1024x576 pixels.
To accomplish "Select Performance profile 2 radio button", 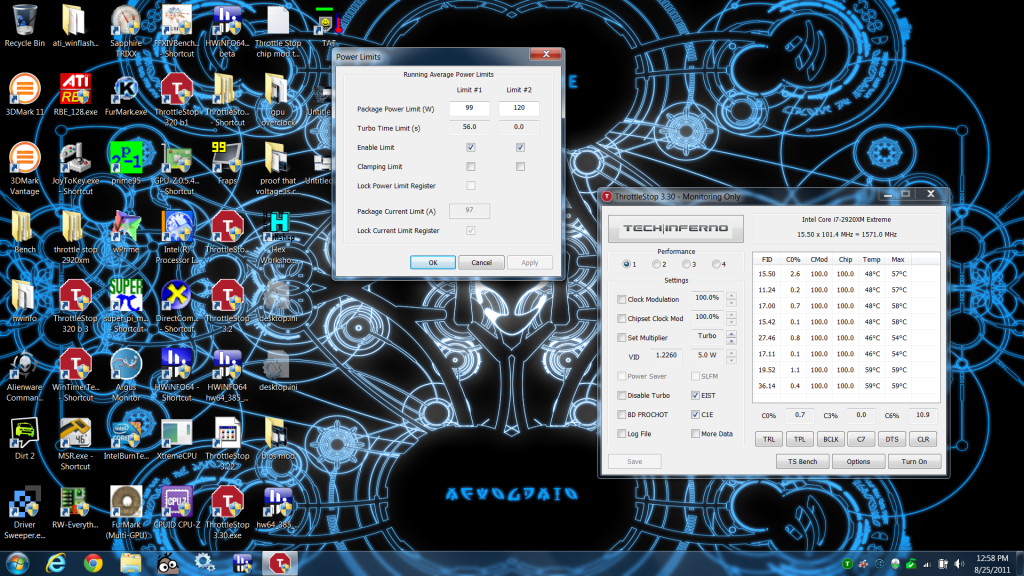I will tap(656, 264).
